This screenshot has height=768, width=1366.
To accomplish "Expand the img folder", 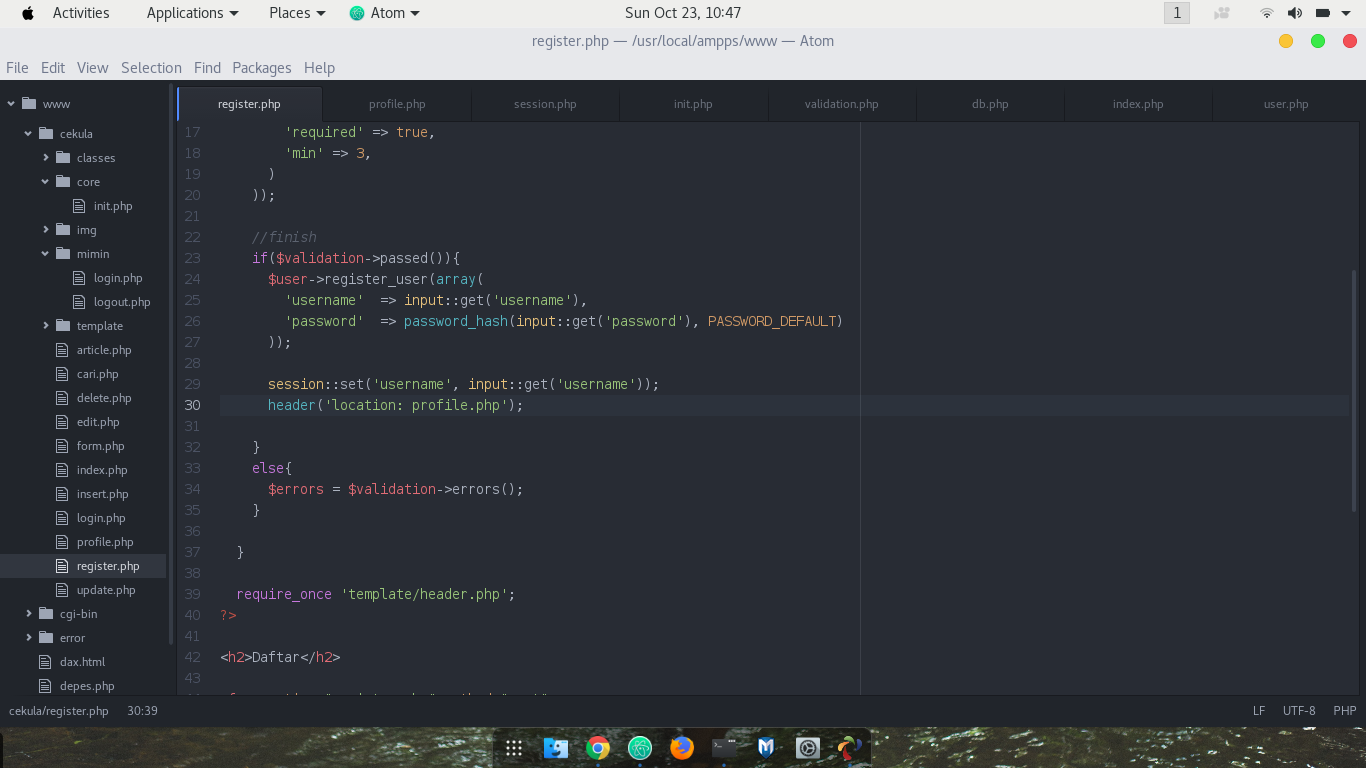I will (x=46, y=229).
